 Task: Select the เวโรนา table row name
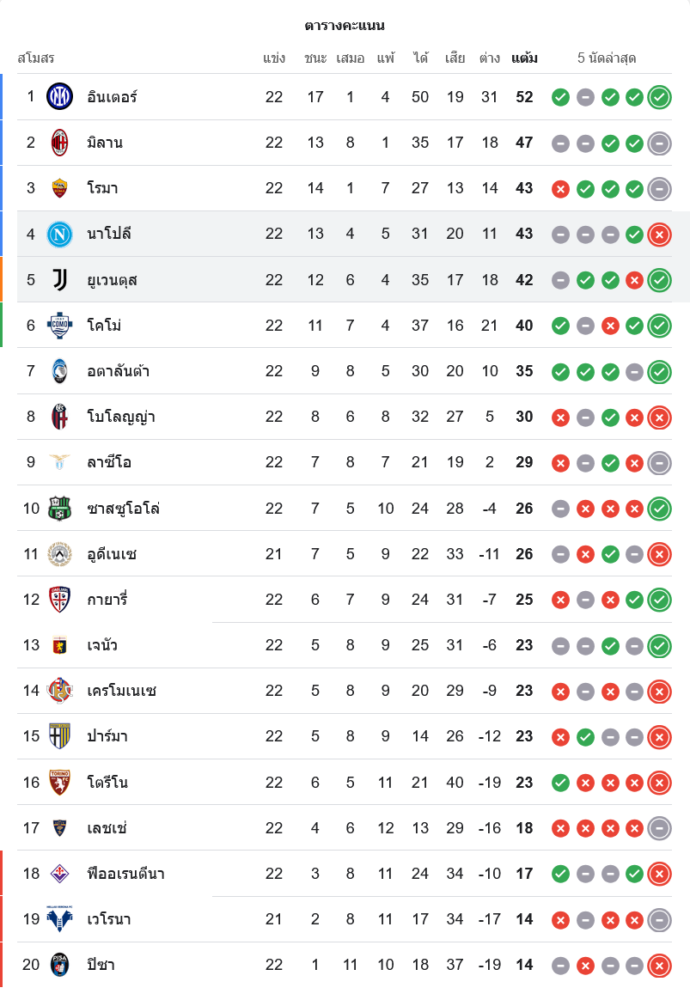pyautogui.click(x=109, y=919)
